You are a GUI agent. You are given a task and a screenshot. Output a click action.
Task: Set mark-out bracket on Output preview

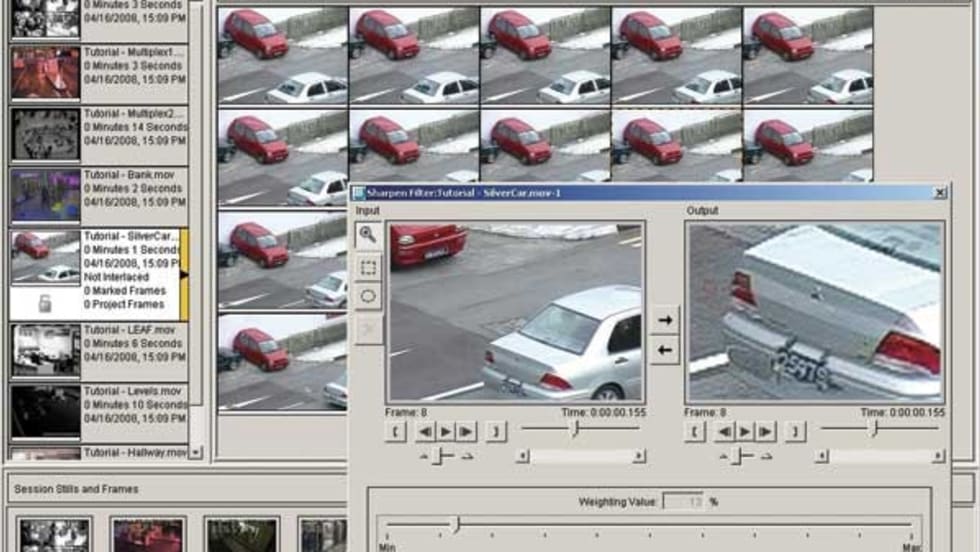795,432
